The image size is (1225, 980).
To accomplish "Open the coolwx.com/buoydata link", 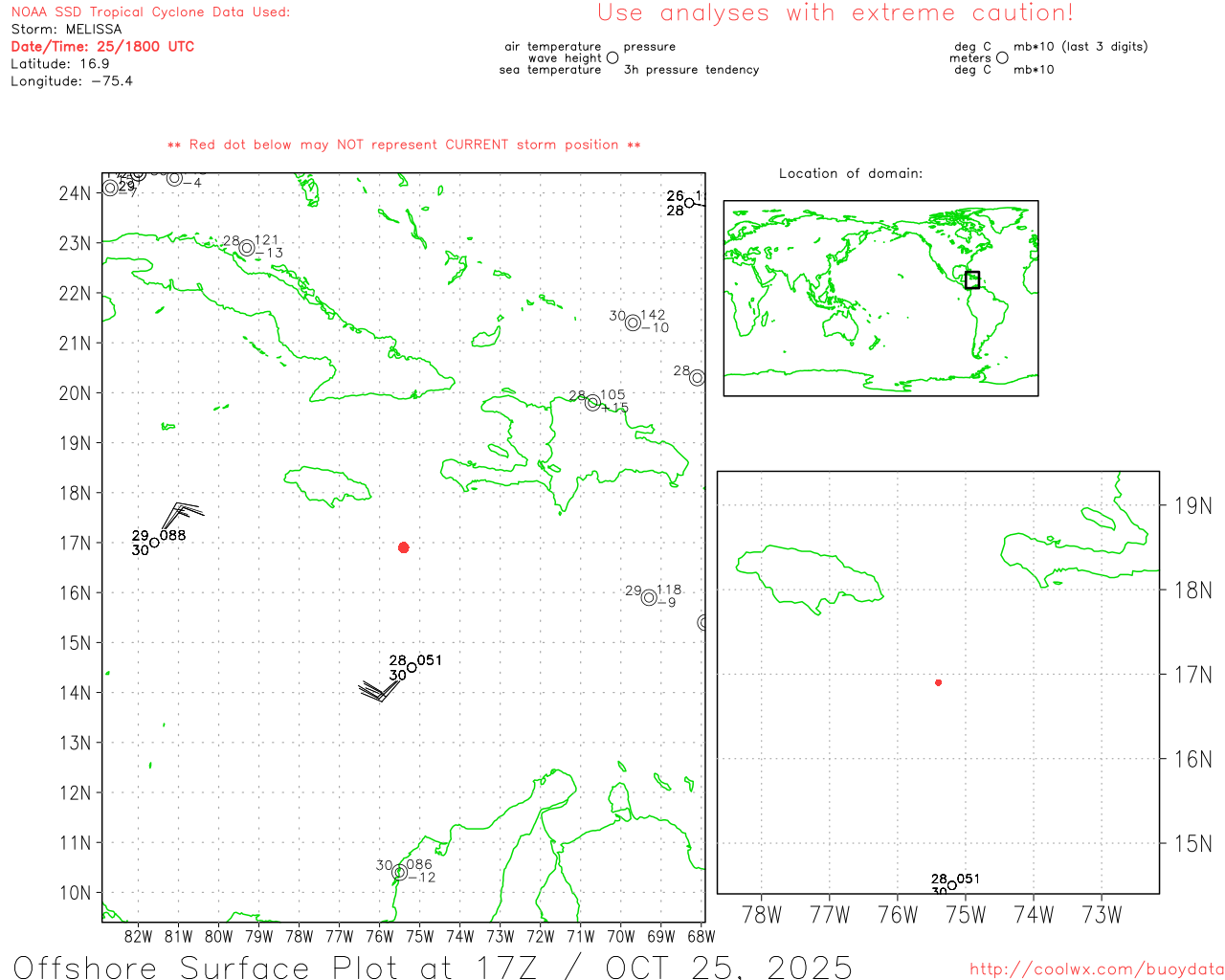I will click(x=1097, y=969).
